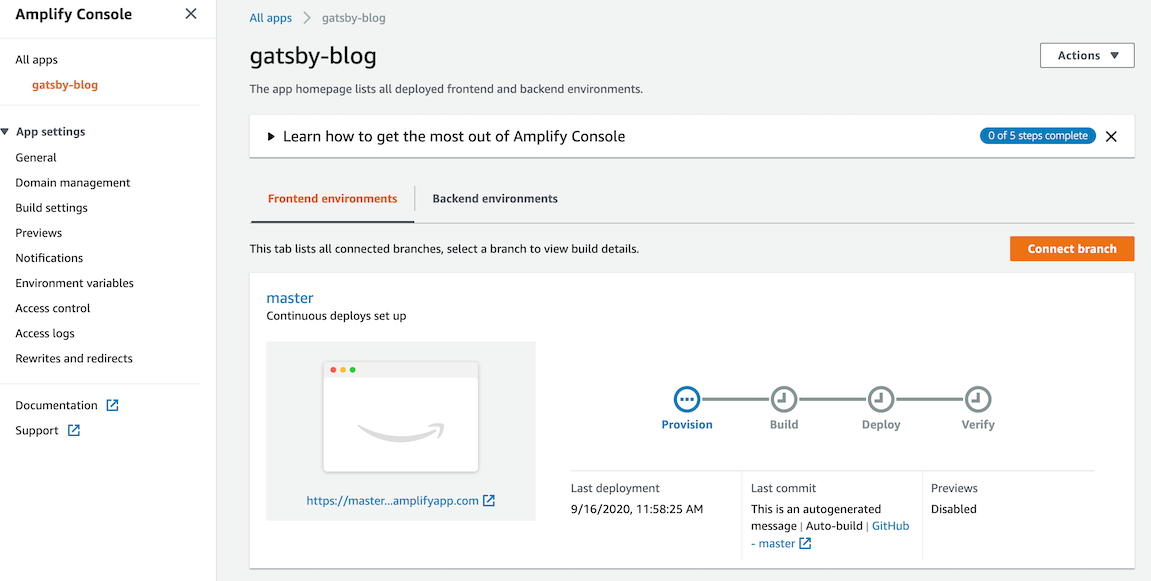This screenshot has height=581, width=1151.
Task: Open General settings
Action: (36, 157)
